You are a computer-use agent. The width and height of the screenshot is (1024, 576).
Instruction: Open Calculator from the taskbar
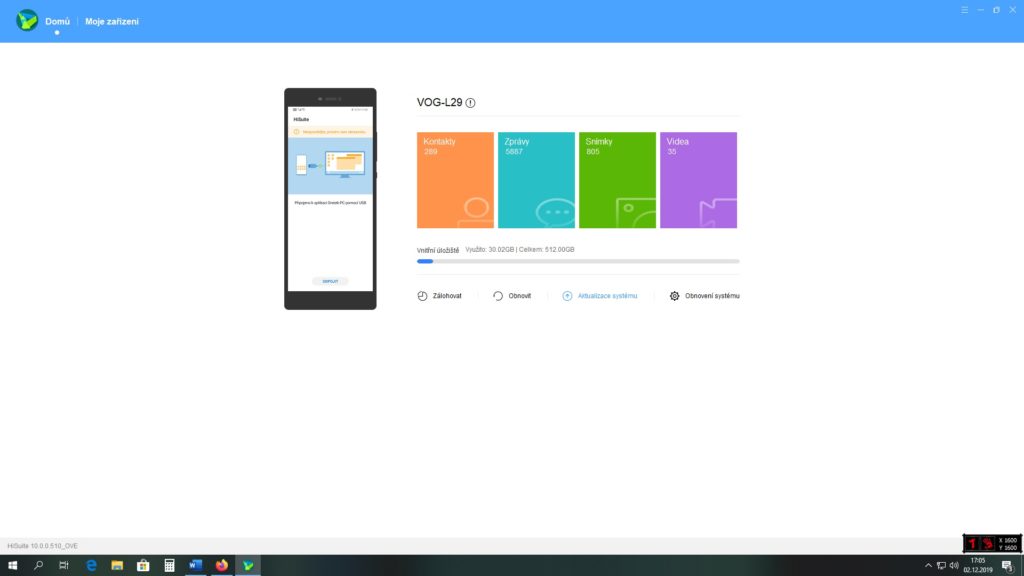(x=169, y=566)
